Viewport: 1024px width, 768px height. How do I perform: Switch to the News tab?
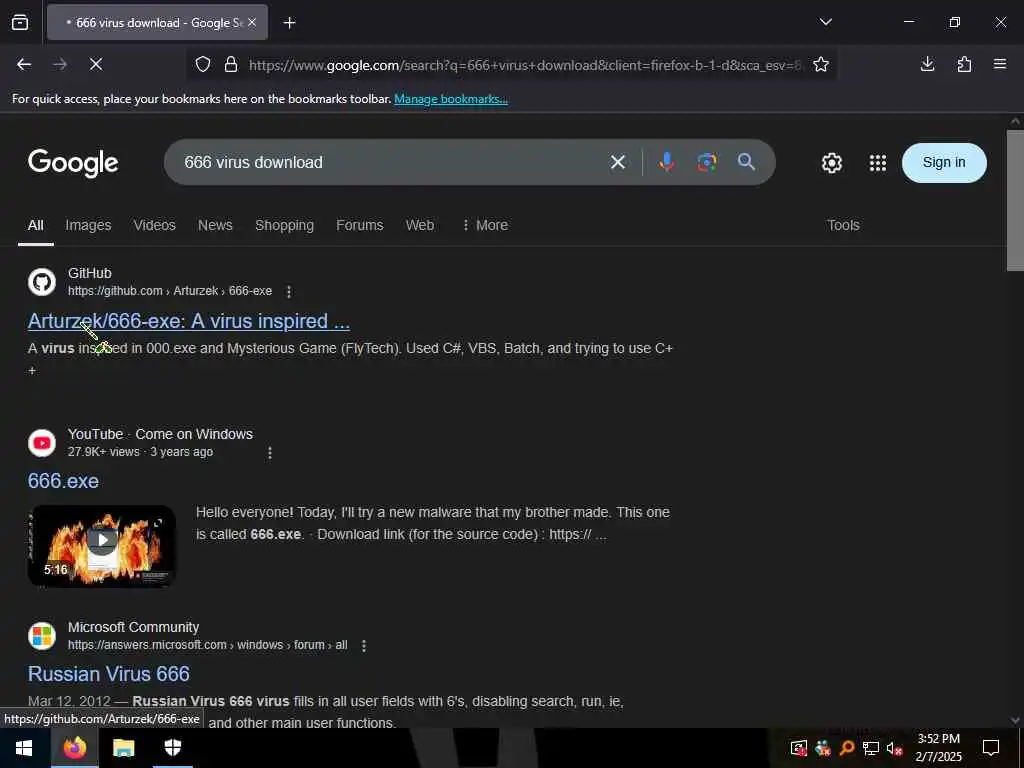point(215,225)
